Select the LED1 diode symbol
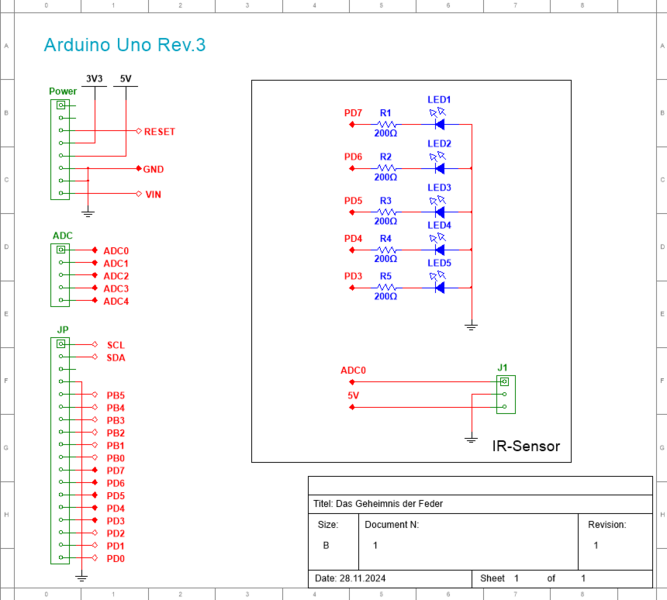667x600 pixels. pos(437,125)
